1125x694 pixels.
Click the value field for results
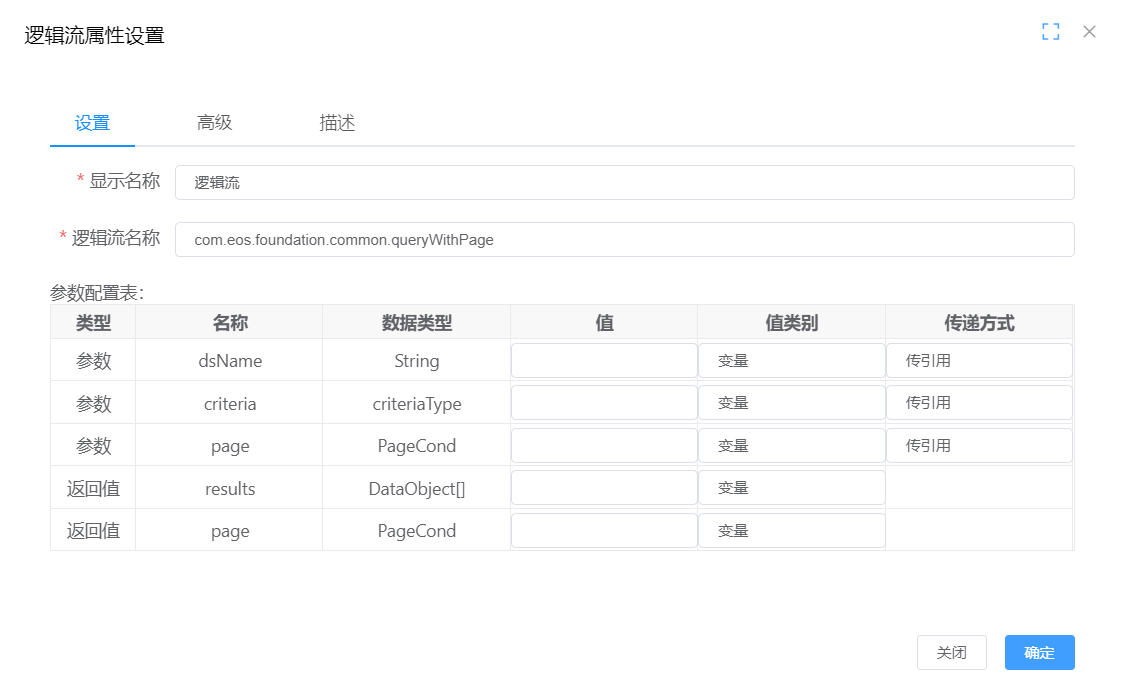[604, 488]
